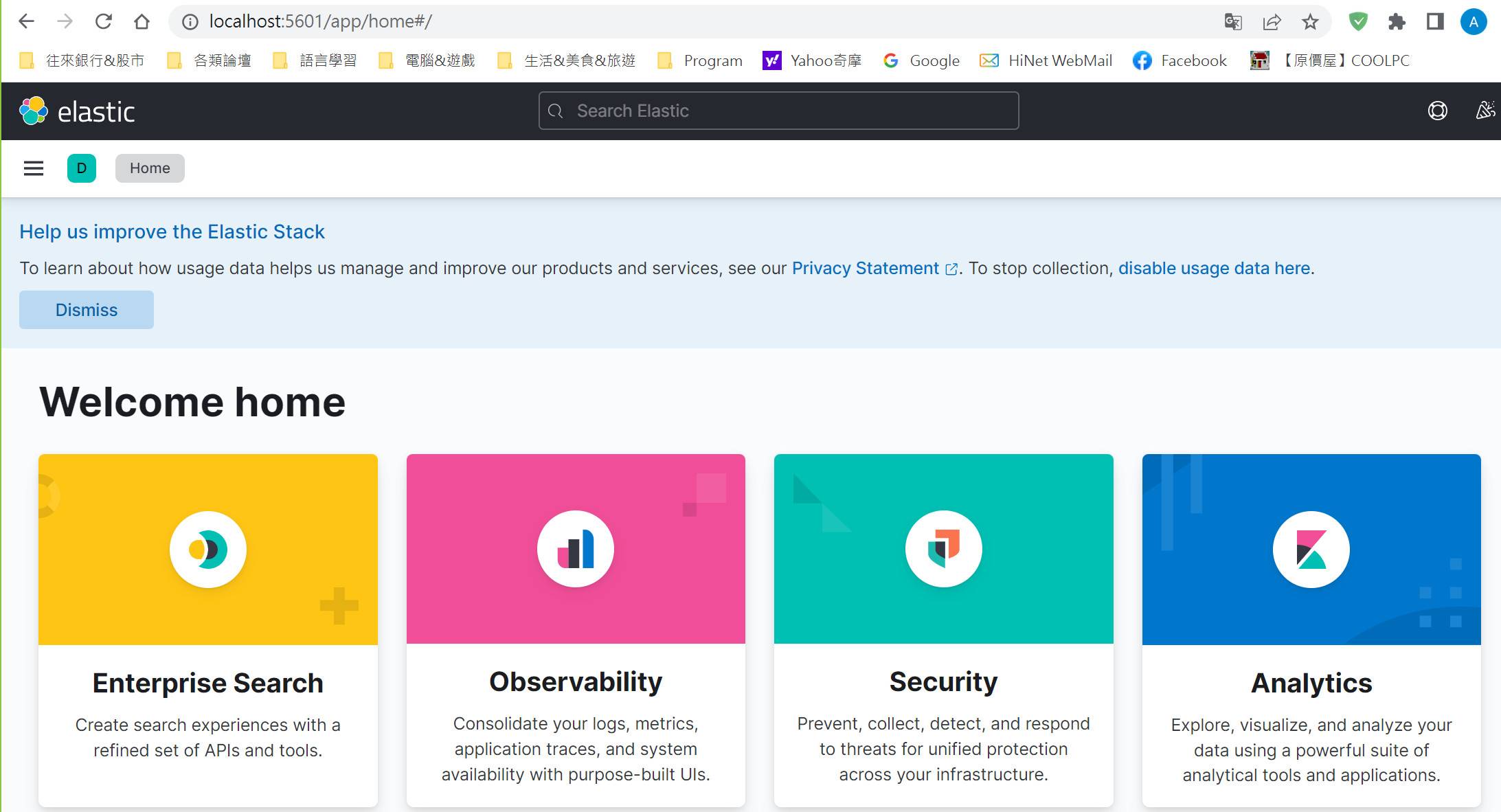Click the Help us improve the Elastic Stack heading
The width and height of the screenshot is (1501, 812).
pos(172,232)
